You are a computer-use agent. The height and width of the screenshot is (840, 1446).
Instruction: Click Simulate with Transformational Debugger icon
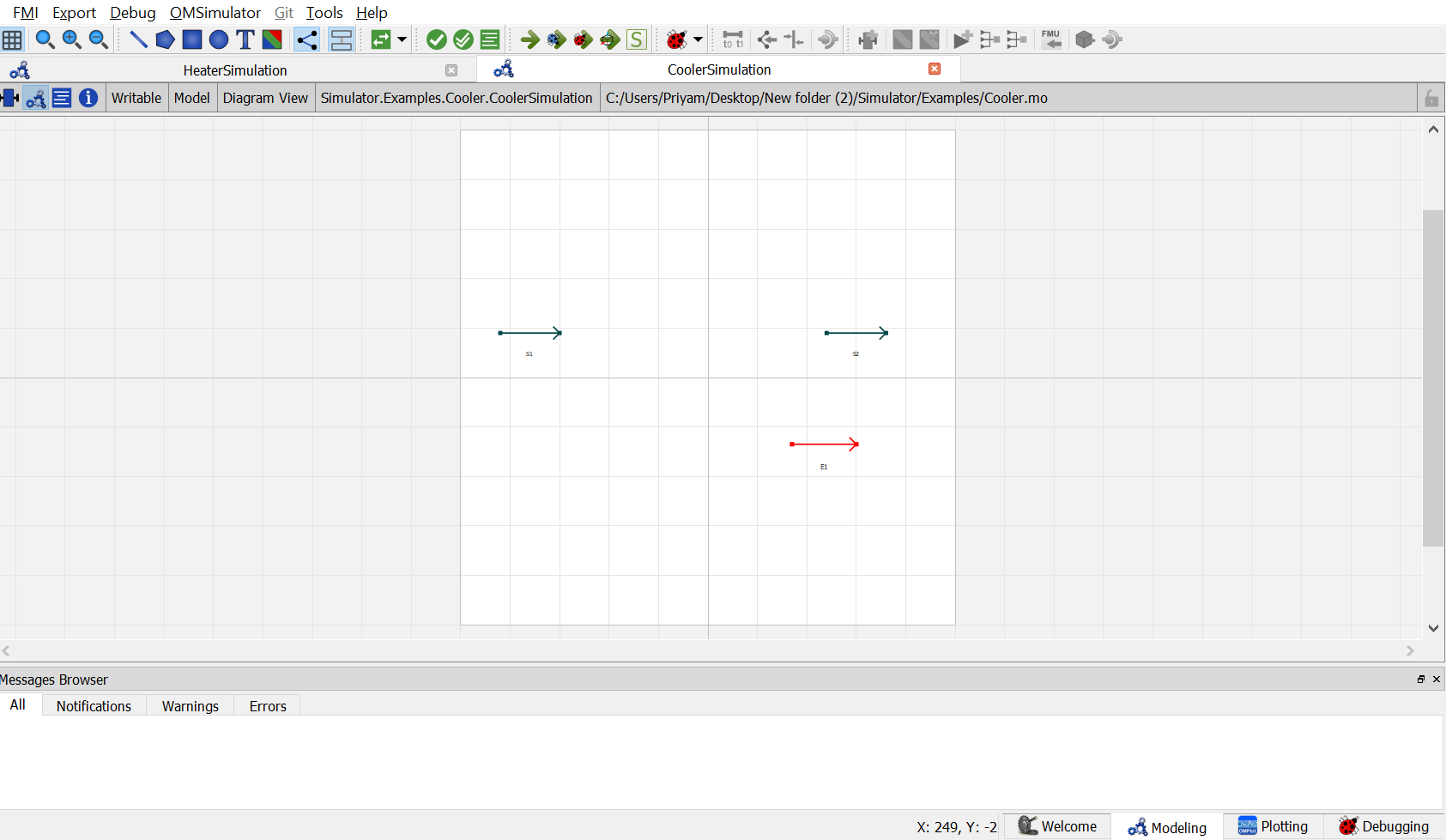coord(557,39)
